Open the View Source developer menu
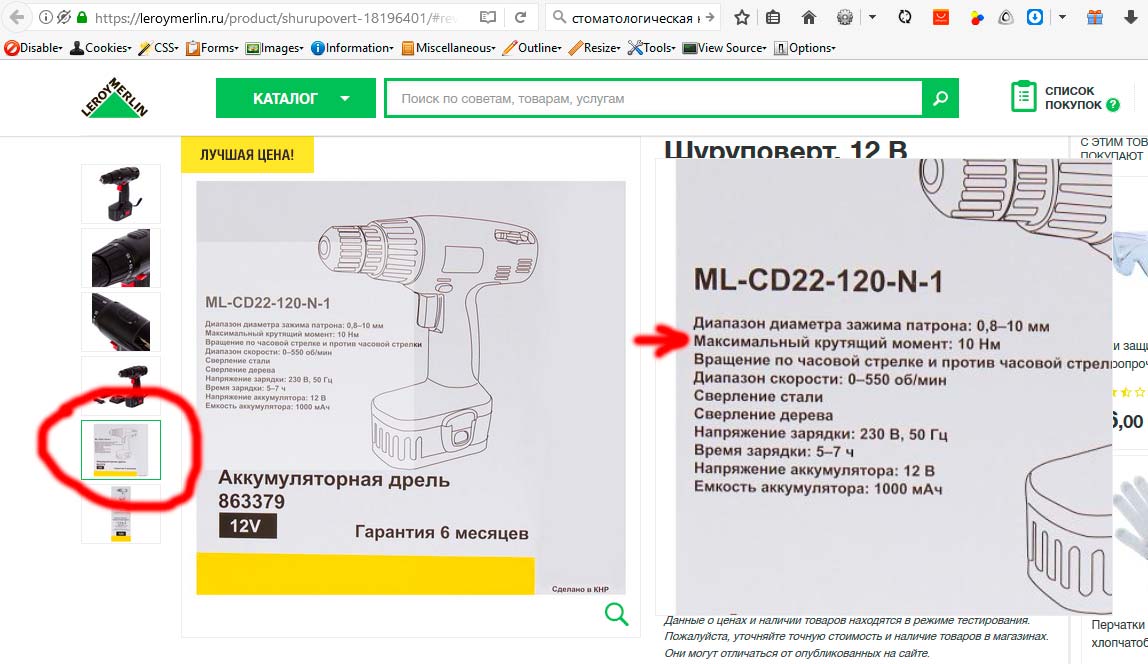Screen dimensions: 1148x664 [x=725, y=48]
